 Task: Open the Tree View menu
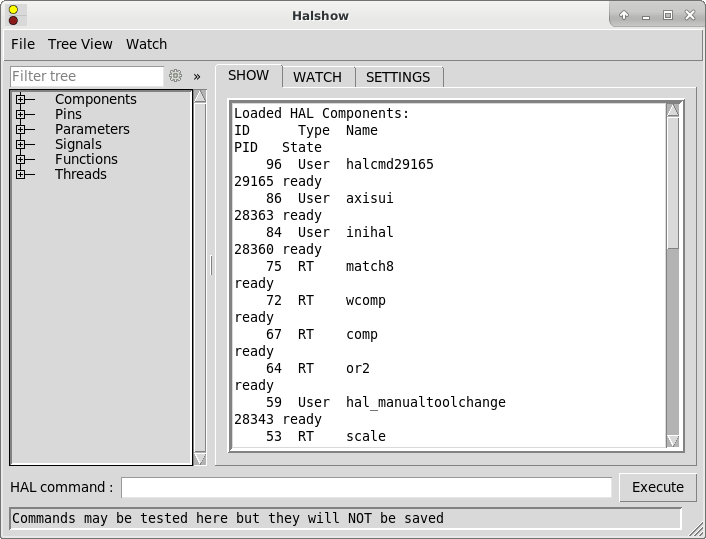pos(80,44)
